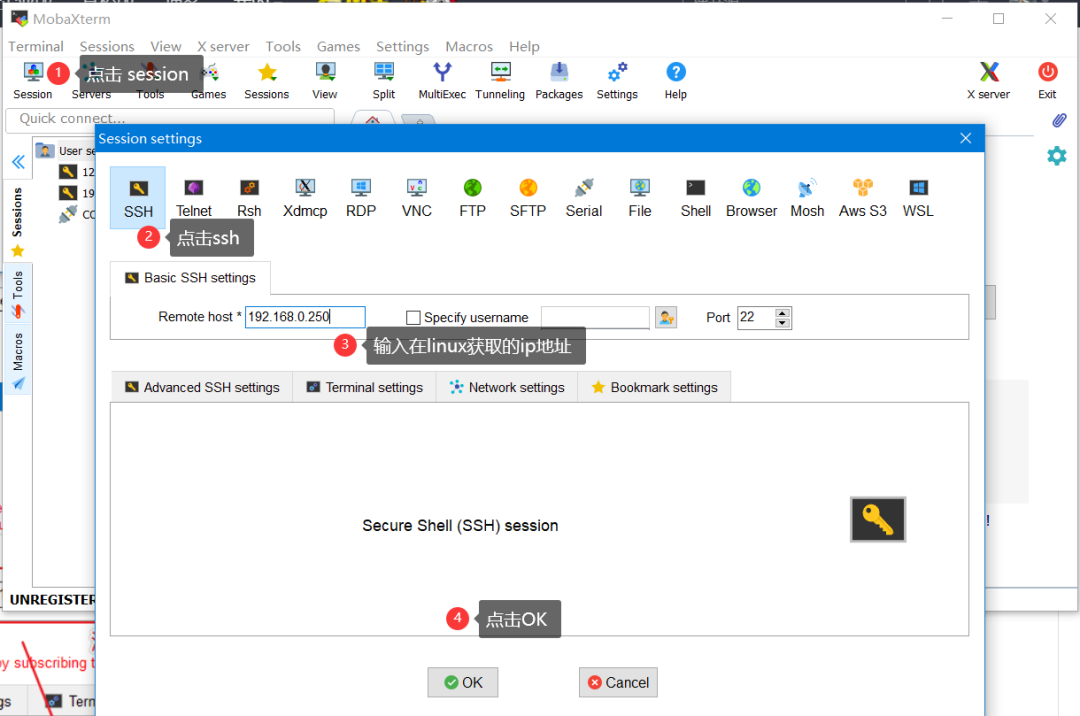Choose the RDP session type
The width and height of the screenshot is (1080, 716).
[361, 198]
